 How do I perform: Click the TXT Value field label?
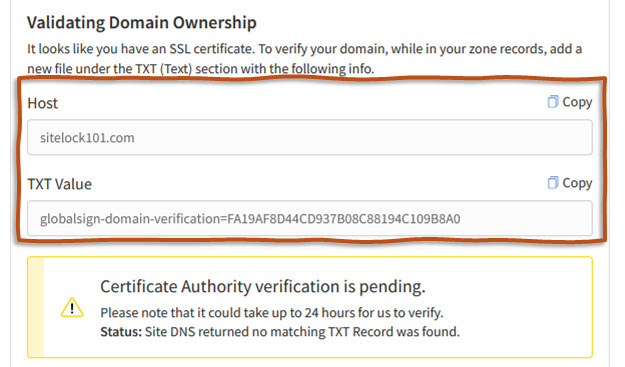click(60, 184)
